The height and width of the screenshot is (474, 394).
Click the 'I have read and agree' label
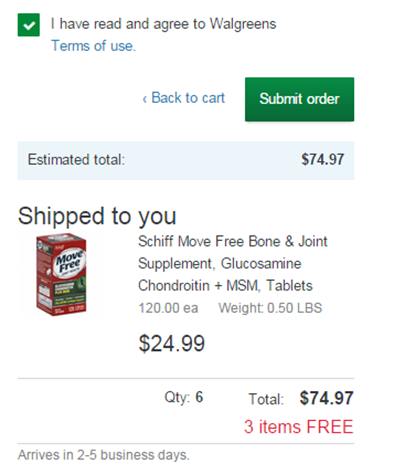coord(163,24)
